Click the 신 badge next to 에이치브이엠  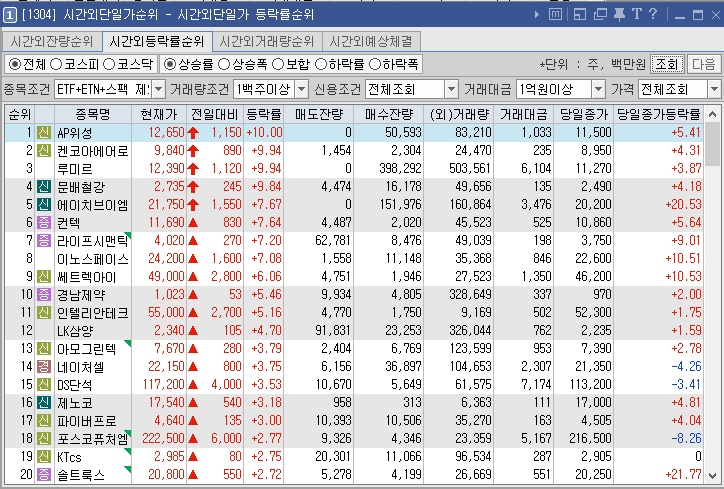coord(44,205)
